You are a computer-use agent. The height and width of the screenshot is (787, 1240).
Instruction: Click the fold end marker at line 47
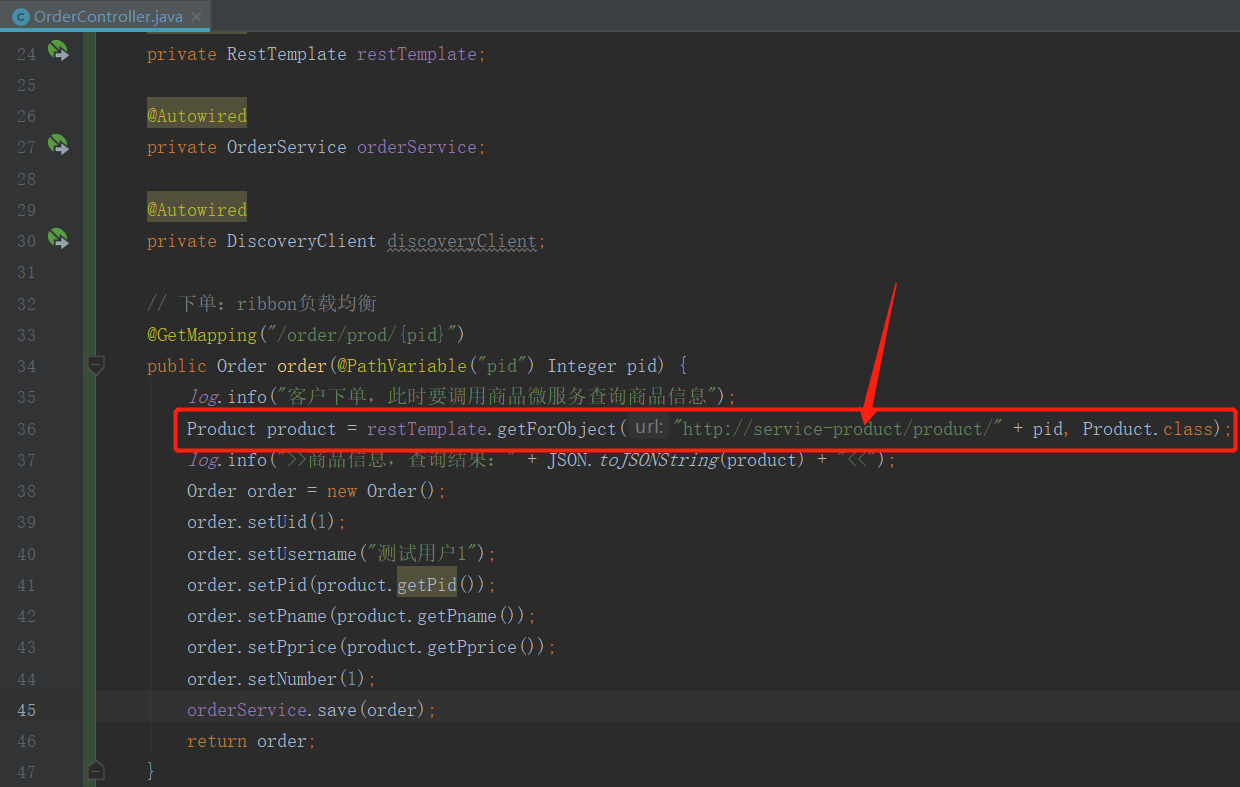coord(96,771)
